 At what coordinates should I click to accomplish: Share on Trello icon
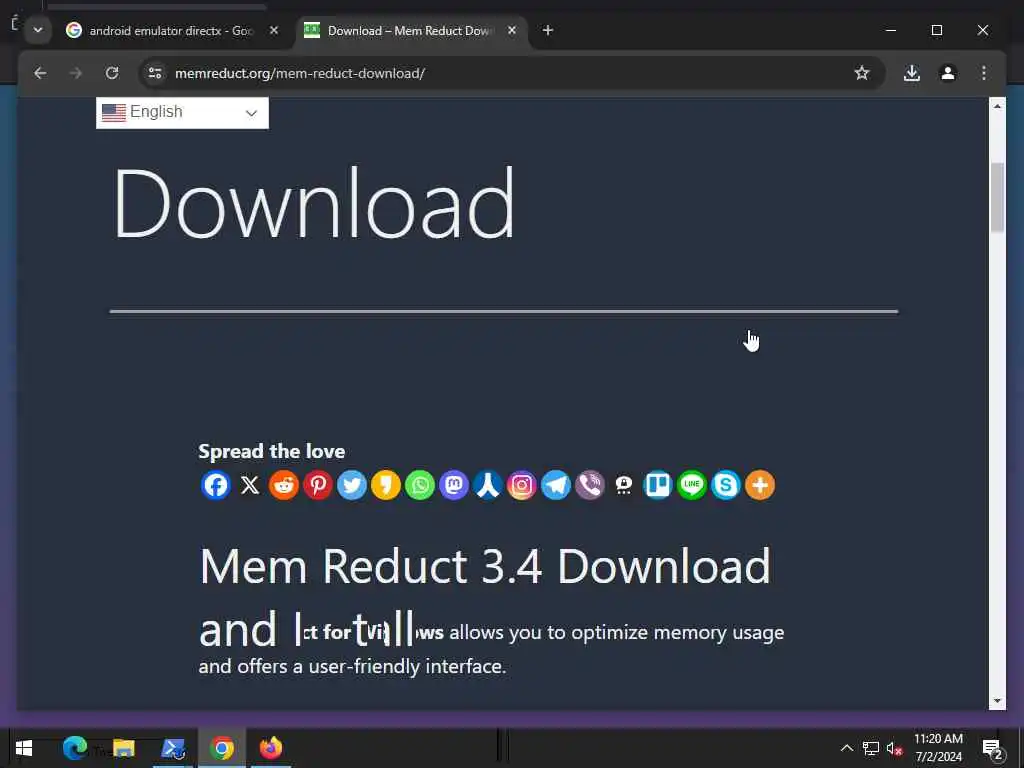657,485
